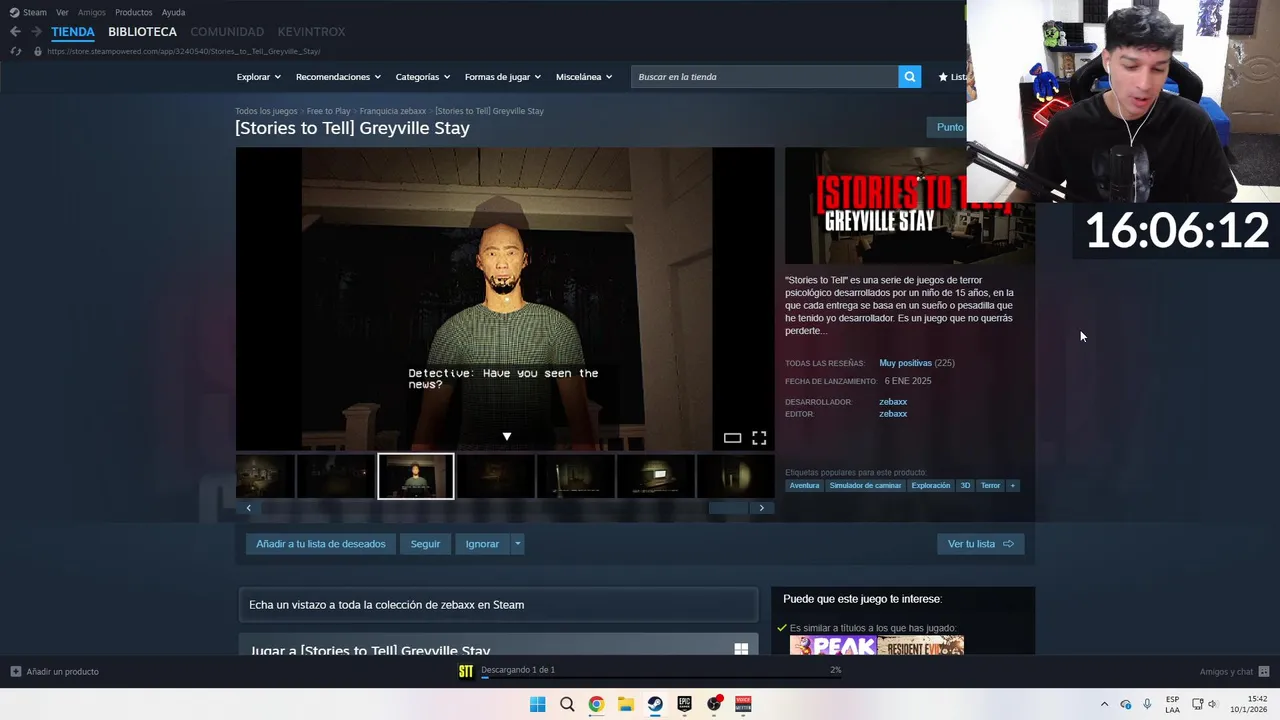Open Epic Games Launcher from the taskbar

pyautogui.click(x=684, y=704)
